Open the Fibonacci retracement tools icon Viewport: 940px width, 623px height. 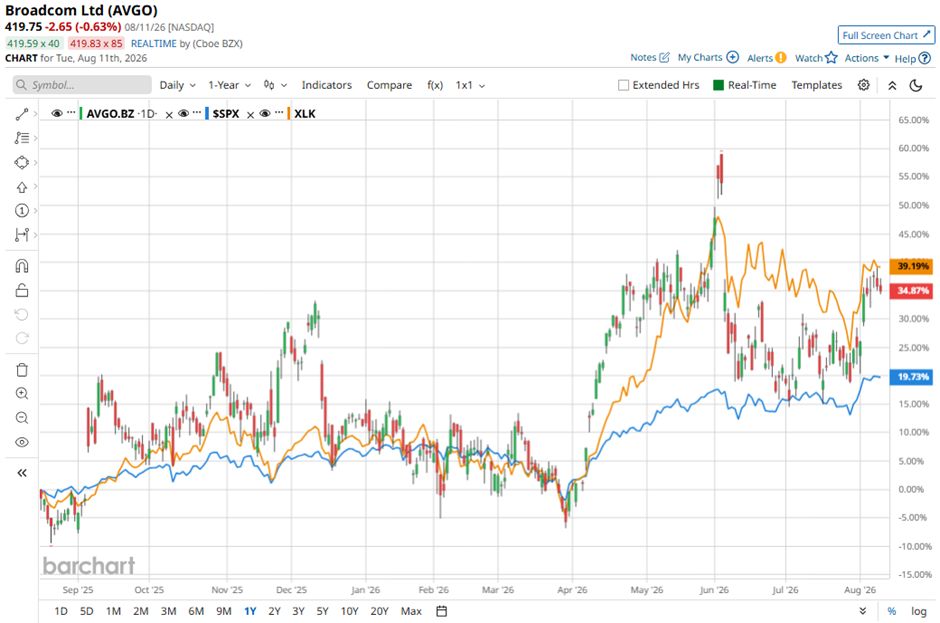tap(22, 138)
